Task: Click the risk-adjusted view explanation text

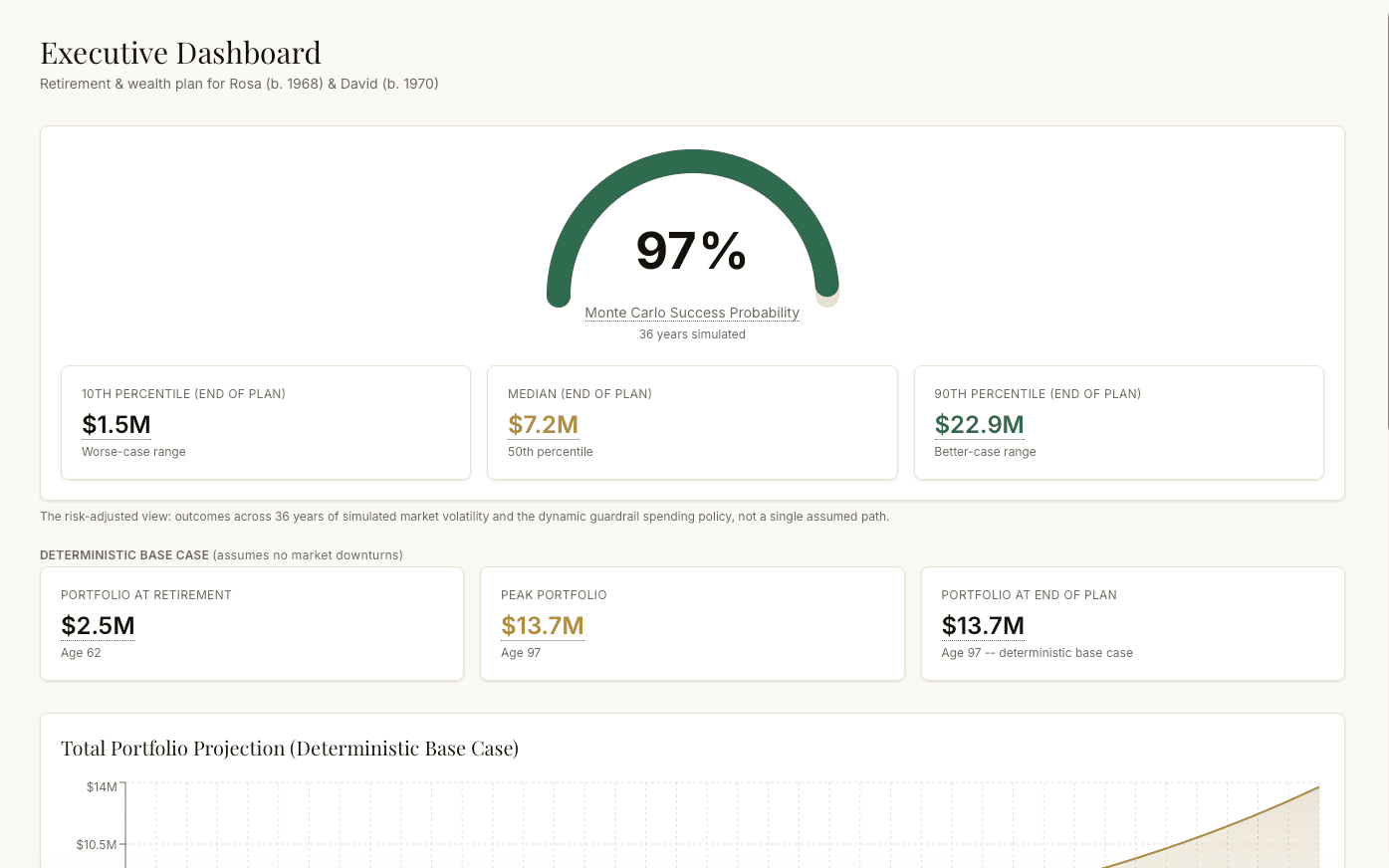Action: [x=464, y=517]
